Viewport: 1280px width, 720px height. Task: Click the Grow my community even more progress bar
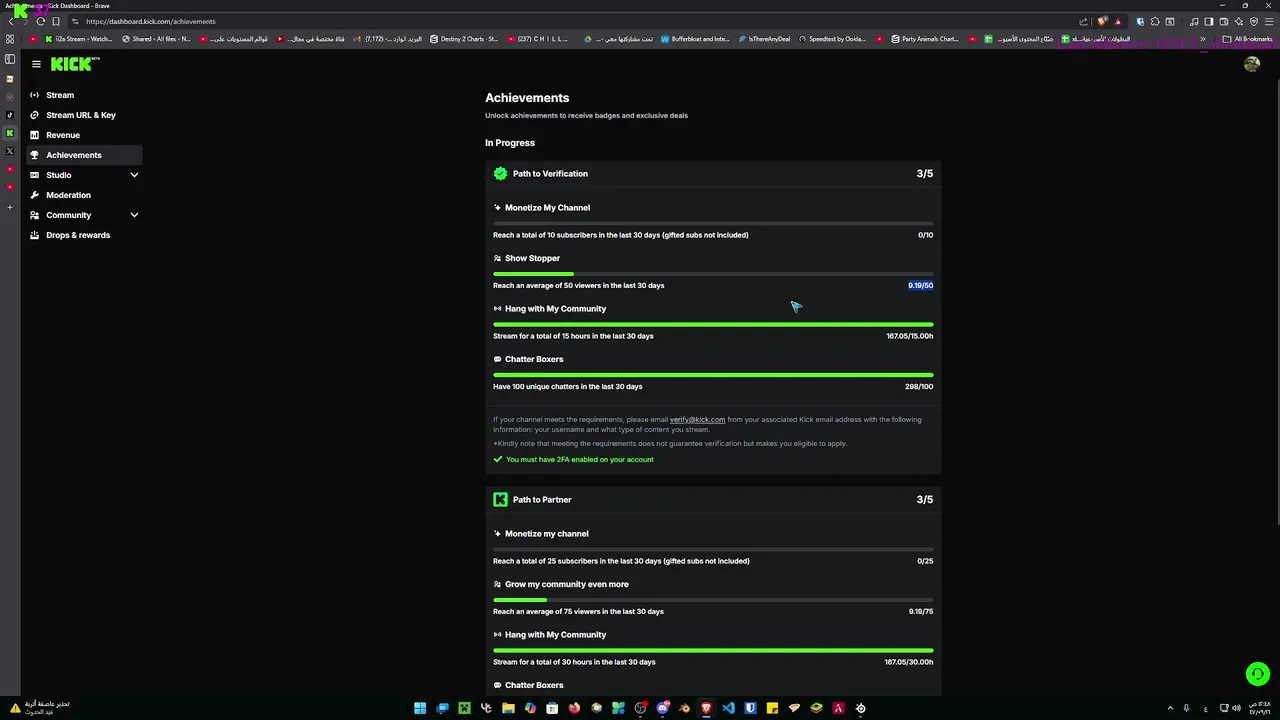click(x=713, y=600)
